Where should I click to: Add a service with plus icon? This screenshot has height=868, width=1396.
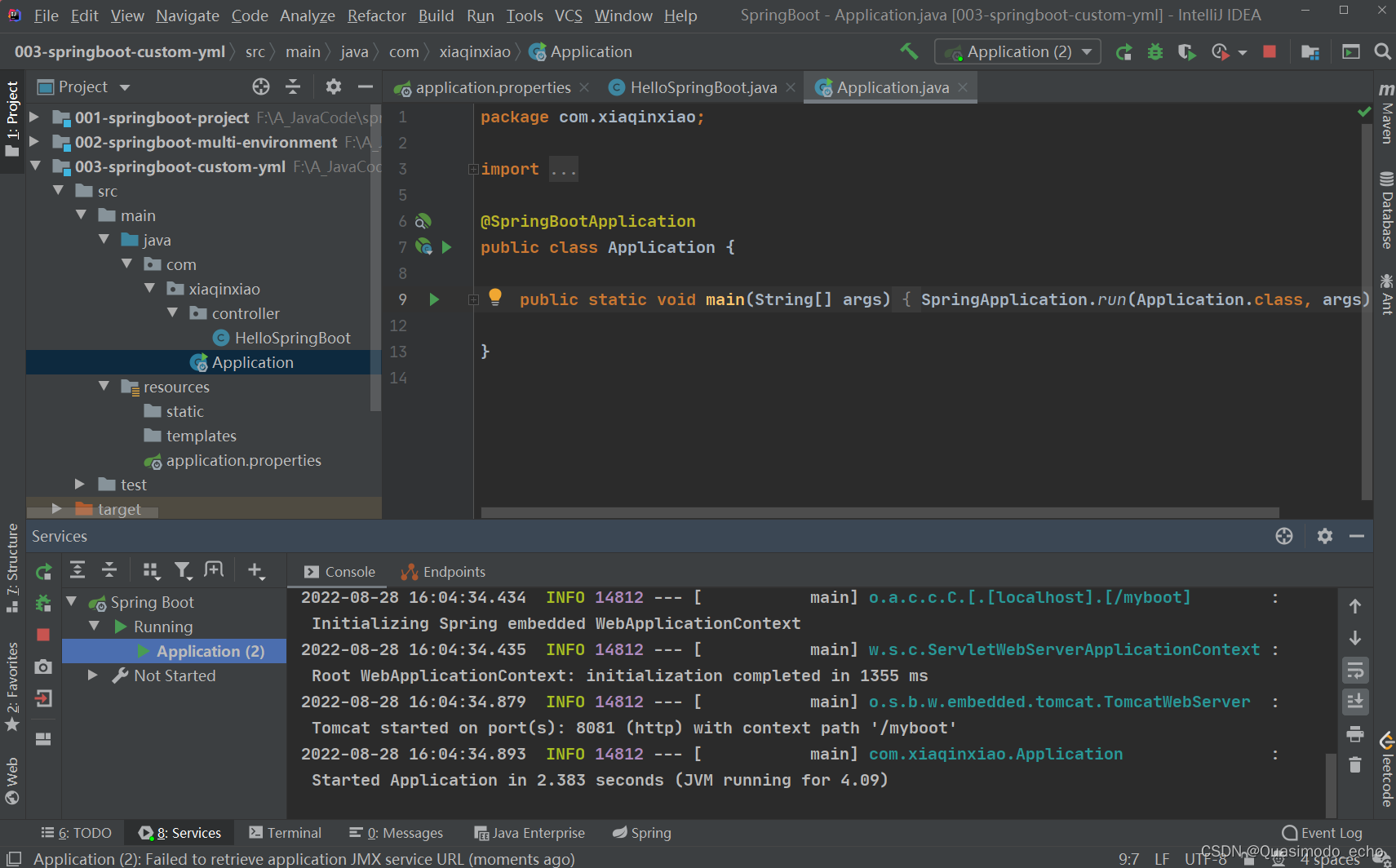(256, 570)
